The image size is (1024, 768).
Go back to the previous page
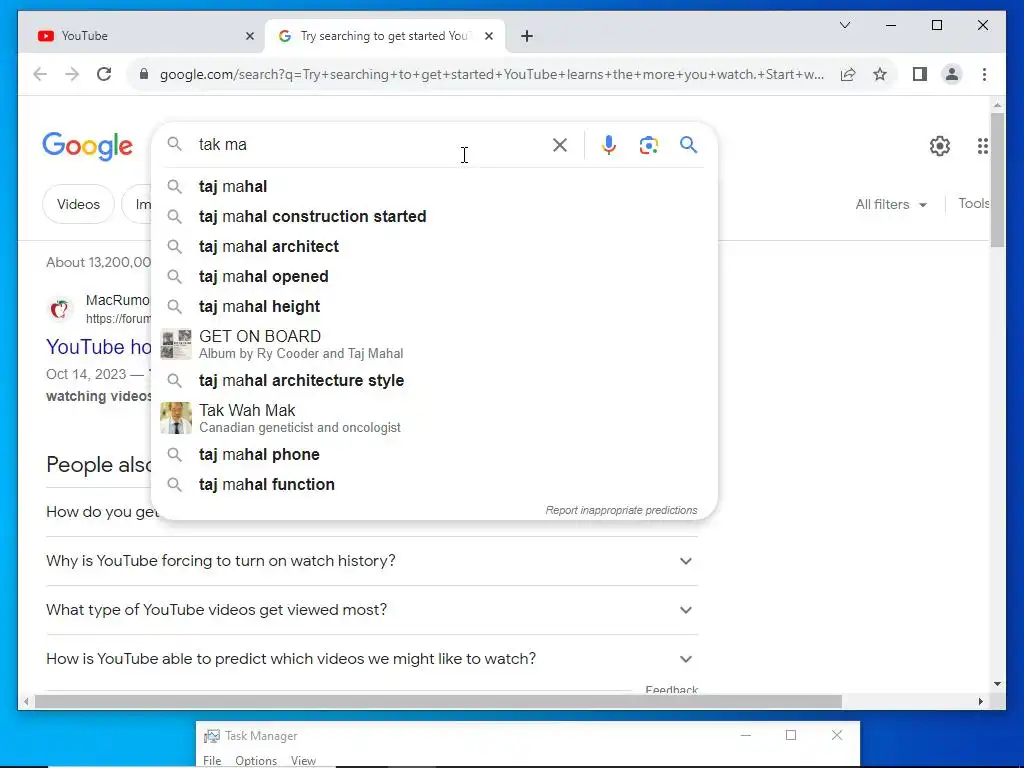point(40,74)
